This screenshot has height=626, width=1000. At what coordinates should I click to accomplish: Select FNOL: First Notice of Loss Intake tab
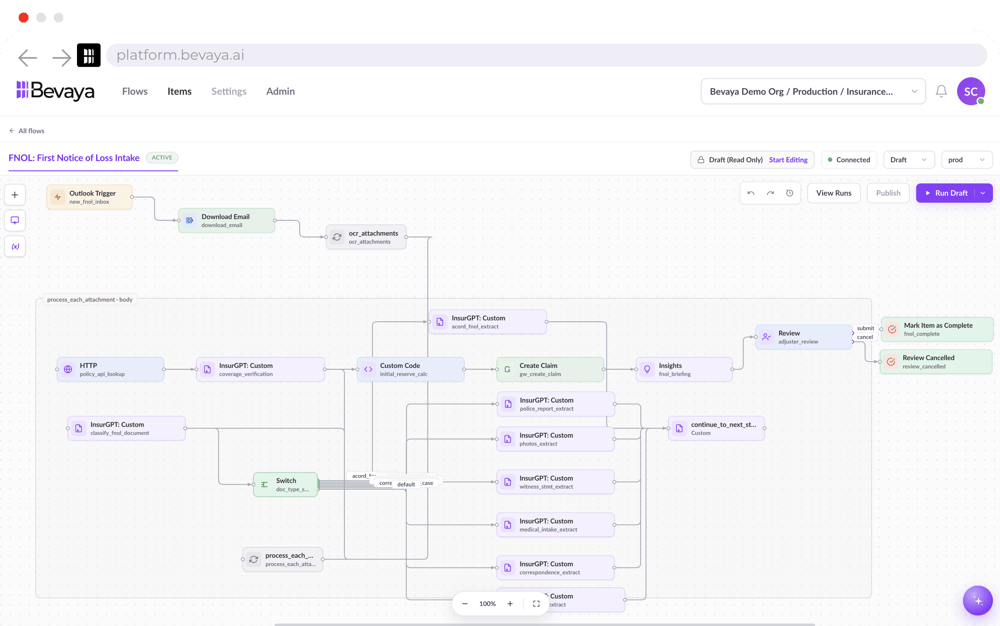74,158
